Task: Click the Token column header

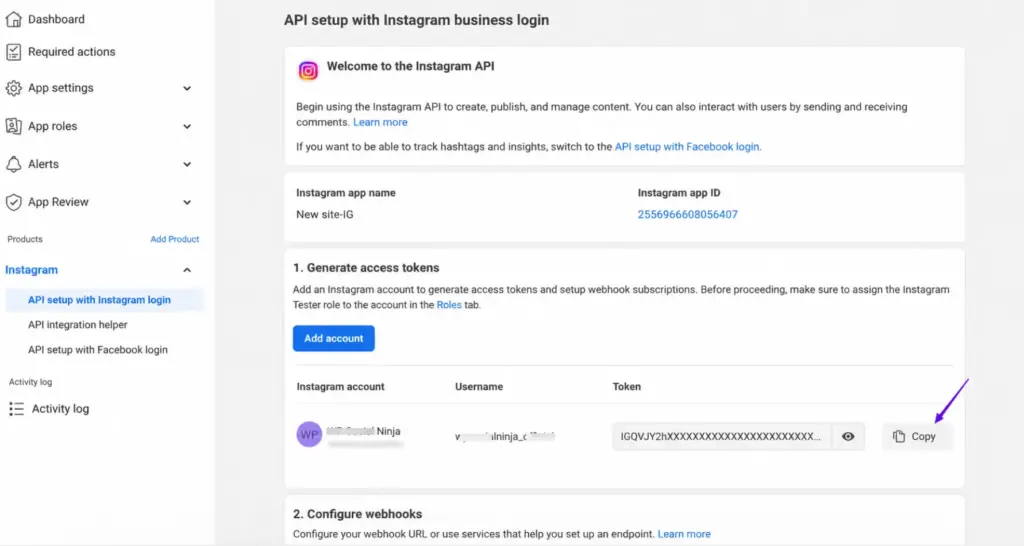Action: pos(626,387)
